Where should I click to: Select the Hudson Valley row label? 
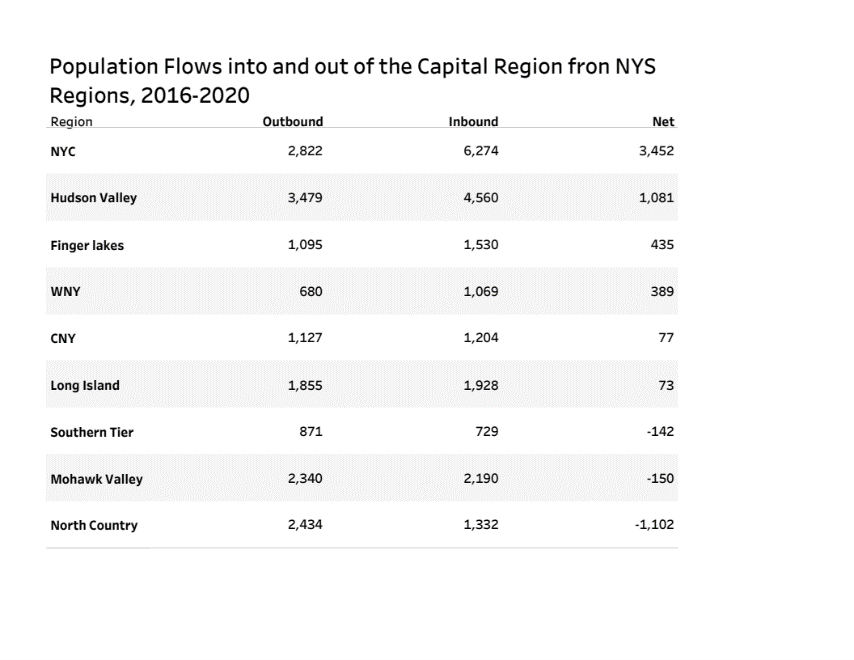(x=93, y=198)
